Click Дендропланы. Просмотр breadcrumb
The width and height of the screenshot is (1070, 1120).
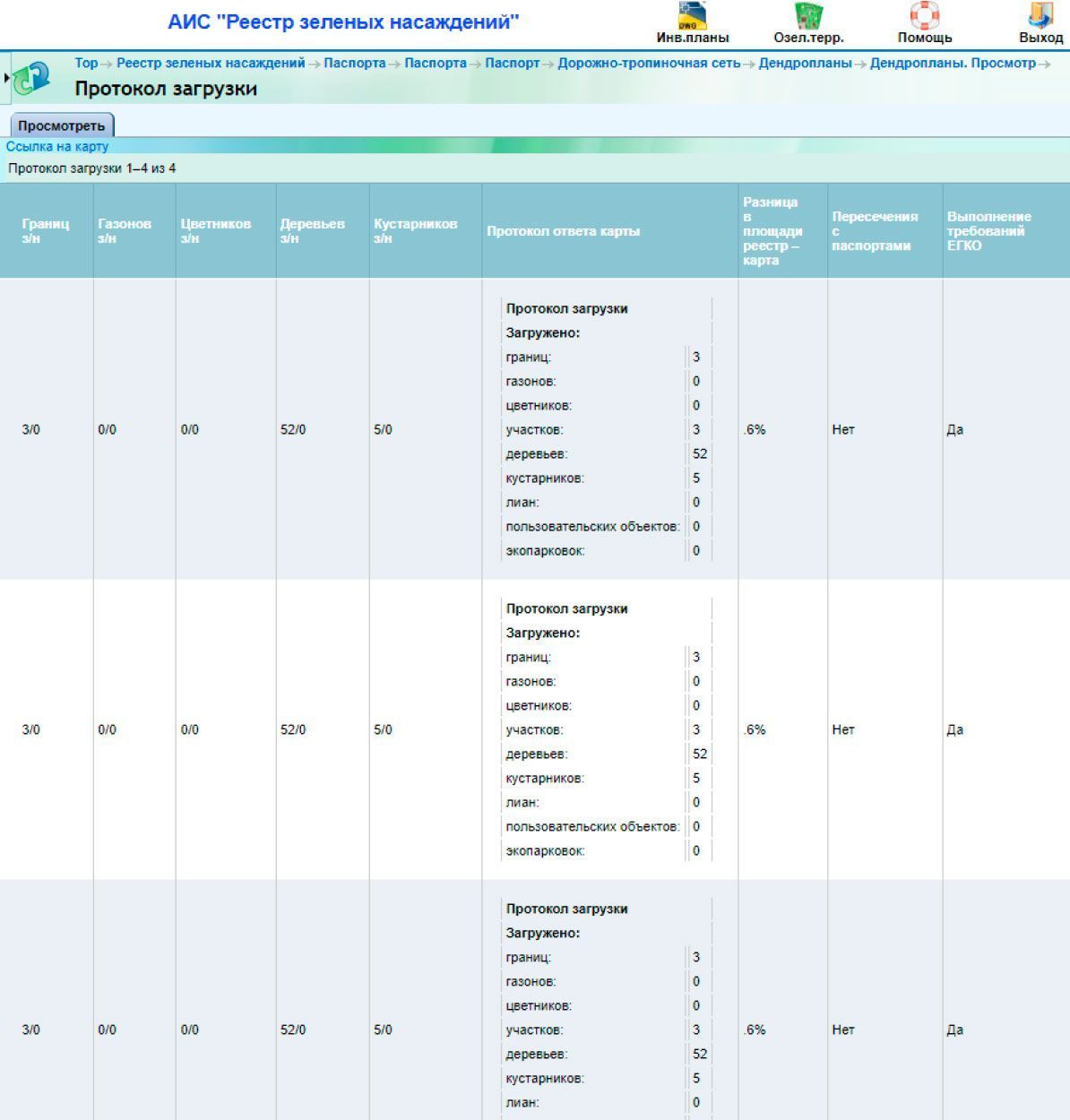[953, 63]
